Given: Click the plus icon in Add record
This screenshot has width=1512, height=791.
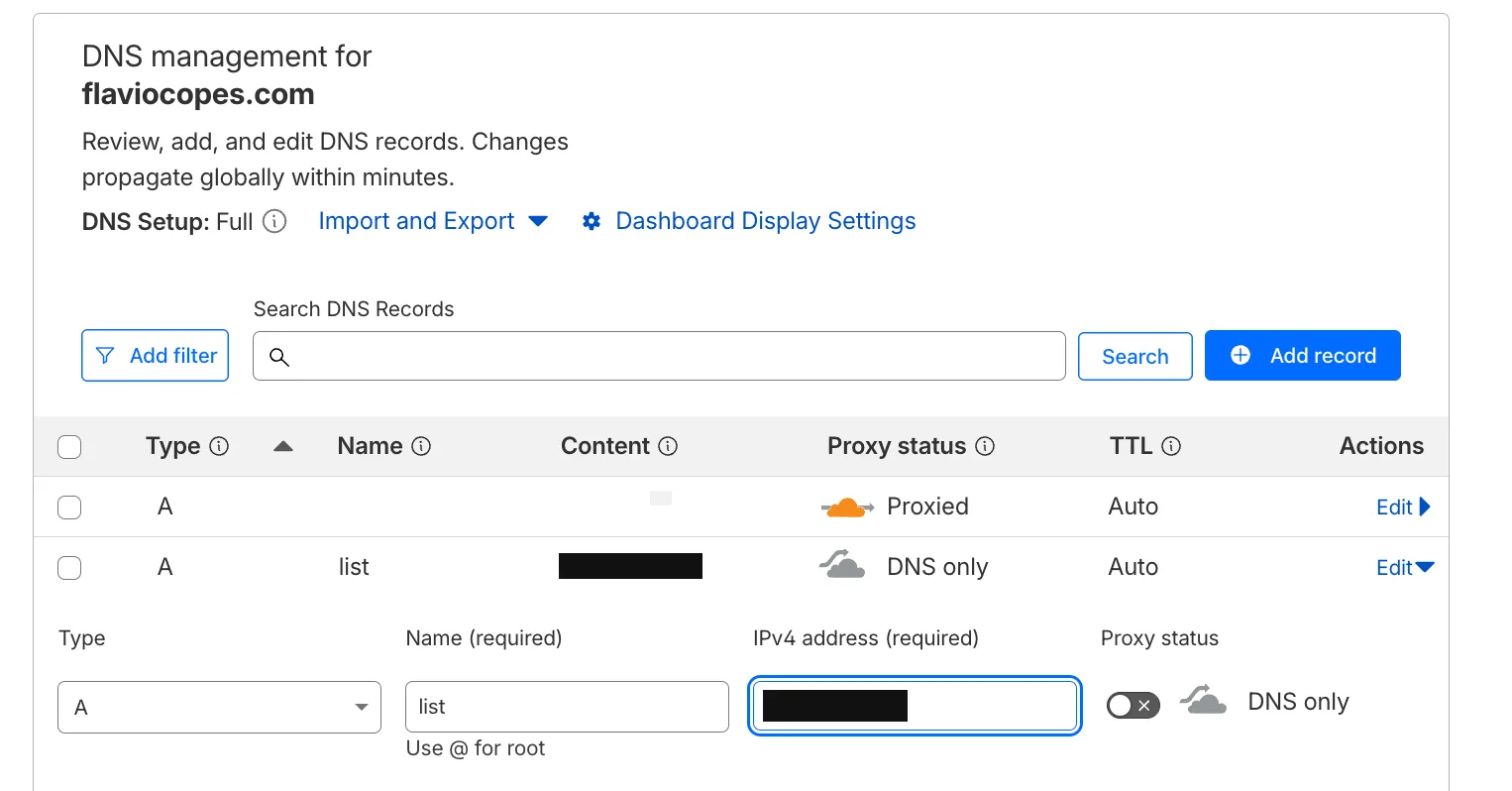Looking at the screenshot, I should pos(1241,355).
